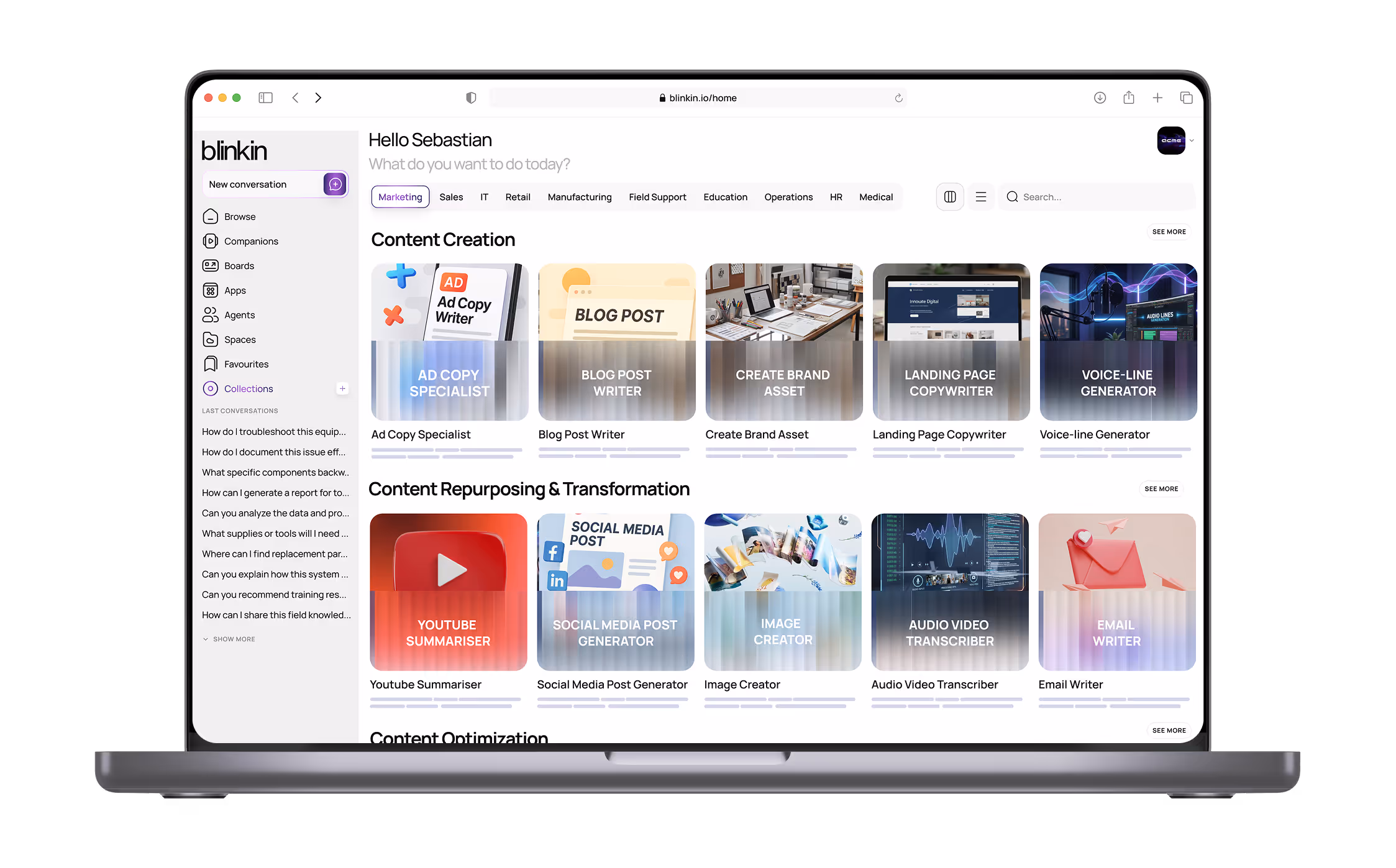
Task: Toggle the Safari sidebar visibility
Action: click(x=265, y=98)
